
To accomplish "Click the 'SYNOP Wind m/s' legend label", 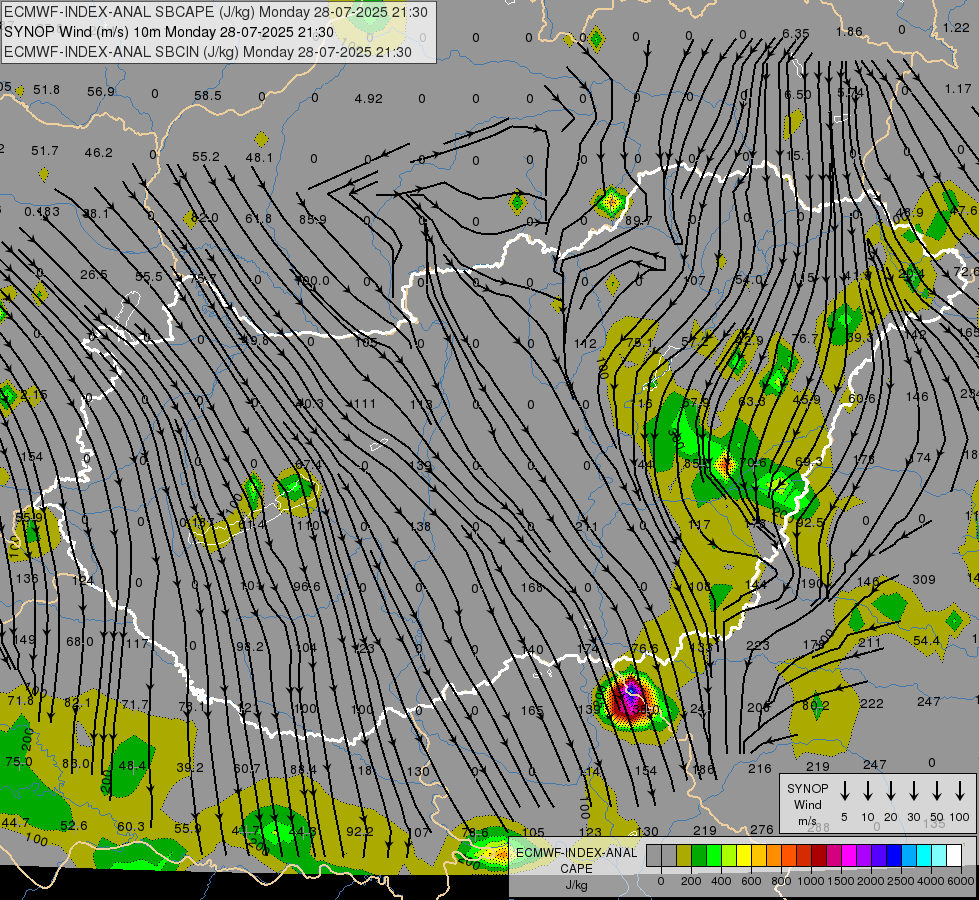I will click(x=807, y=804).
